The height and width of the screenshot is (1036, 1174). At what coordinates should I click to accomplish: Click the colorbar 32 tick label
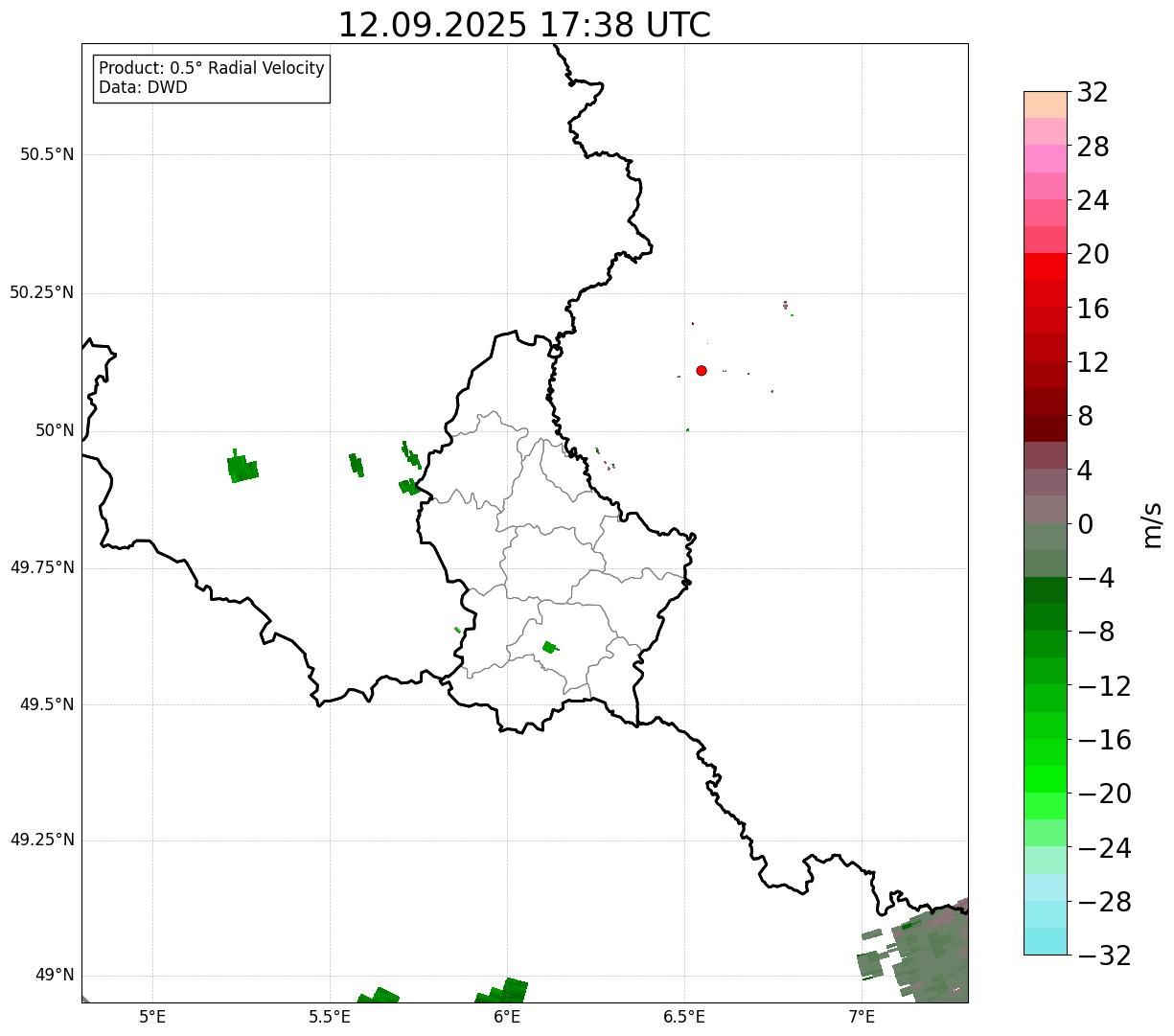[x=1093, y=92]
